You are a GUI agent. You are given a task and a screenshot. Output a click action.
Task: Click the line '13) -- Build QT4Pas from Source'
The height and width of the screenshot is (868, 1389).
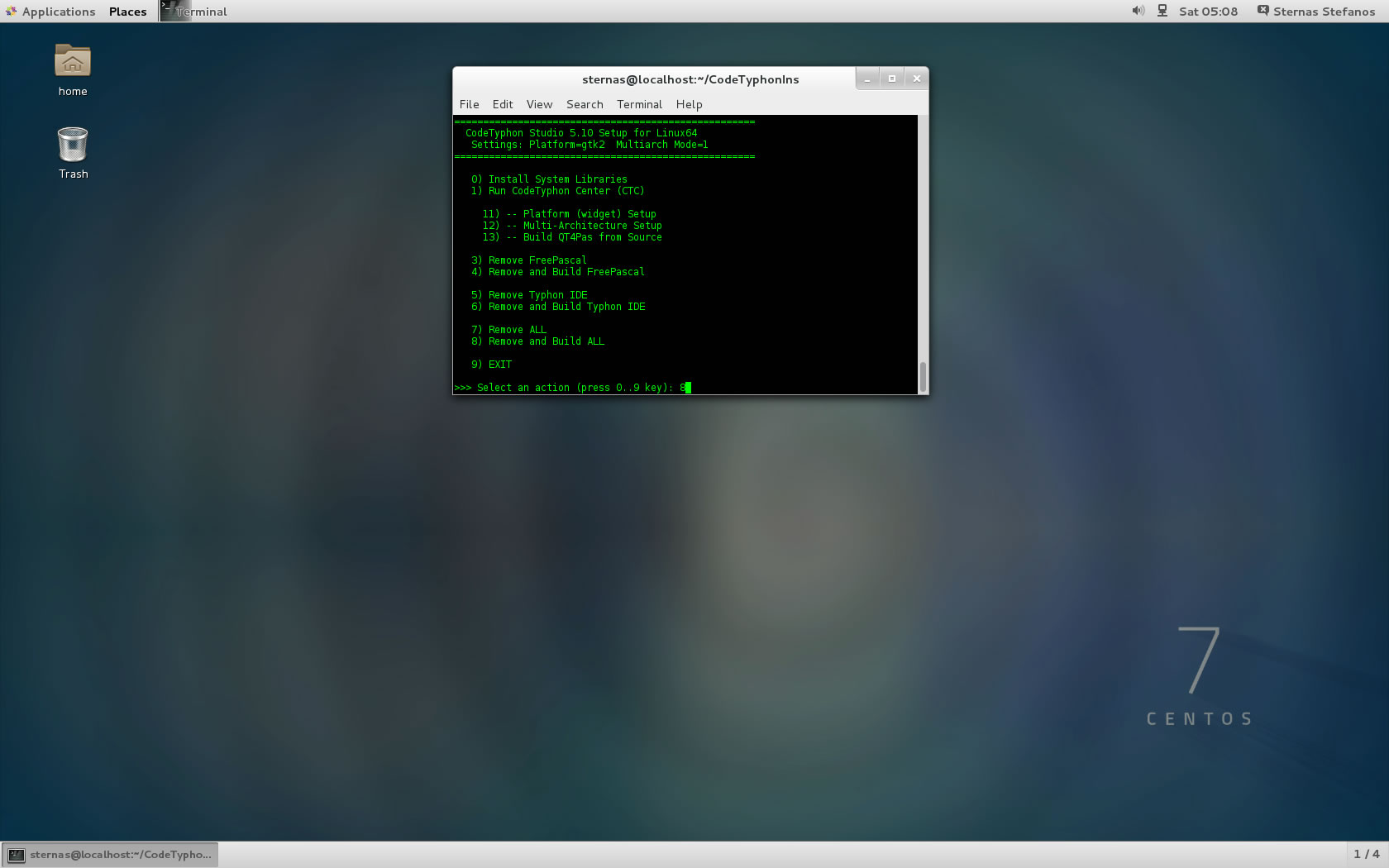(572, 237)
